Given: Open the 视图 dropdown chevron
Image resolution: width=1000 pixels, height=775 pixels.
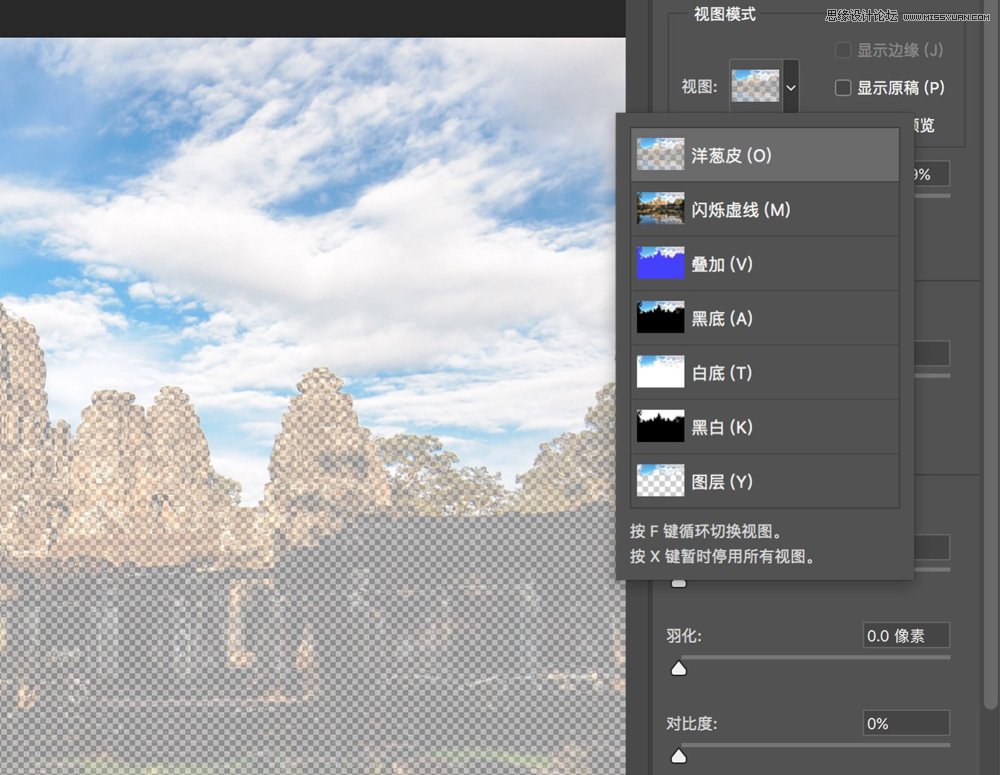Looking at the screenshot, I should point(791,87).
